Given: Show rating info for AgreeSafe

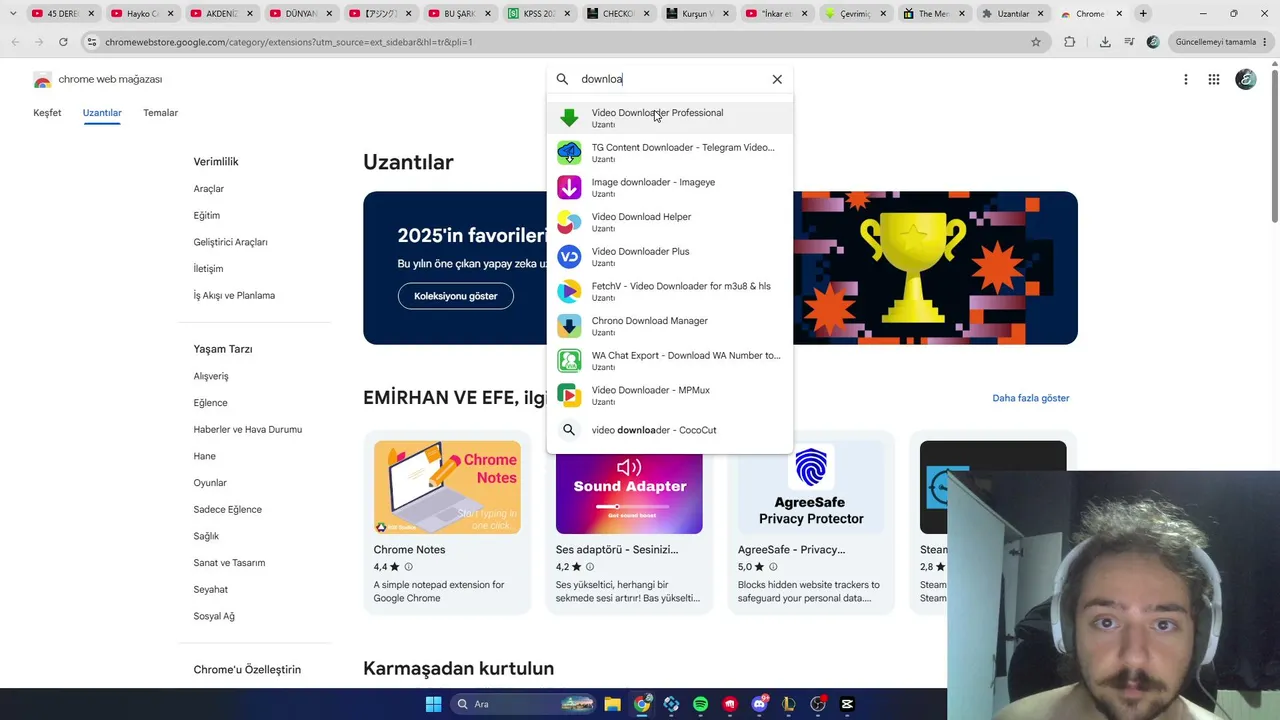Looking at the screenshot, I should [x=773, y=567].
